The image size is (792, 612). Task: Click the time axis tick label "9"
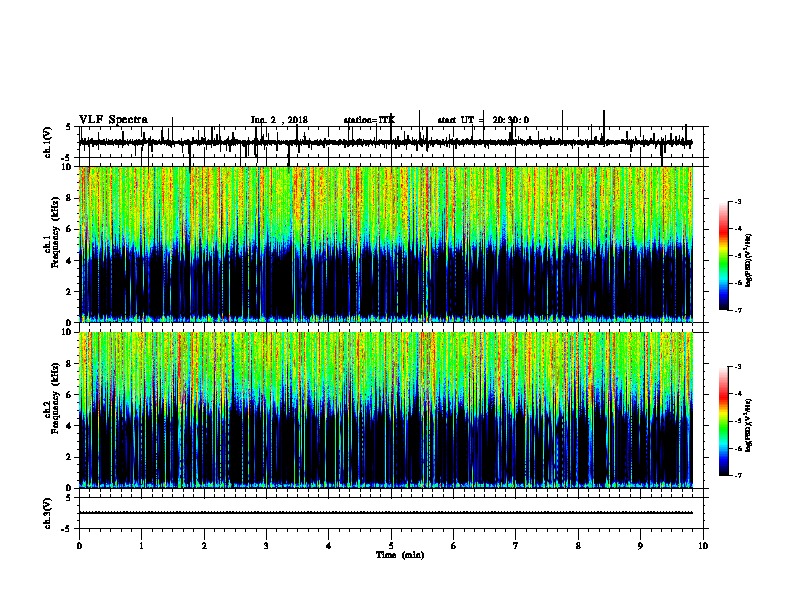(640, 546)
